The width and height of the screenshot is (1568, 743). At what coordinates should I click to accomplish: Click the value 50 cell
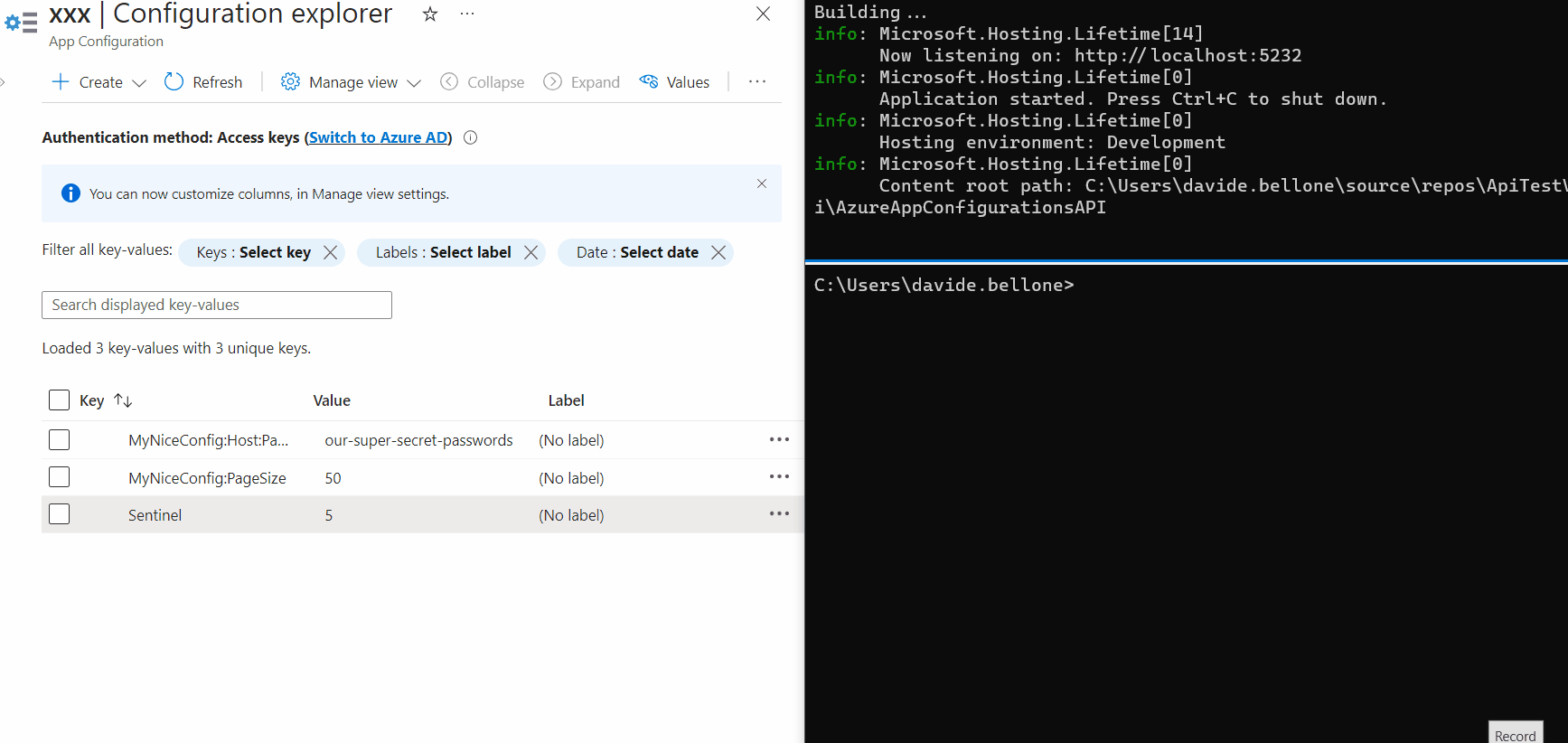click(333, 478)
